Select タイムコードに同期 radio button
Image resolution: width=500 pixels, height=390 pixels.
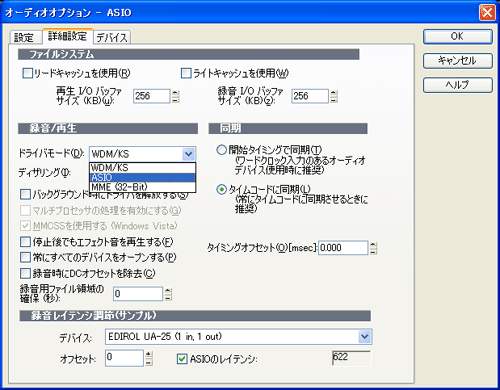221,190
